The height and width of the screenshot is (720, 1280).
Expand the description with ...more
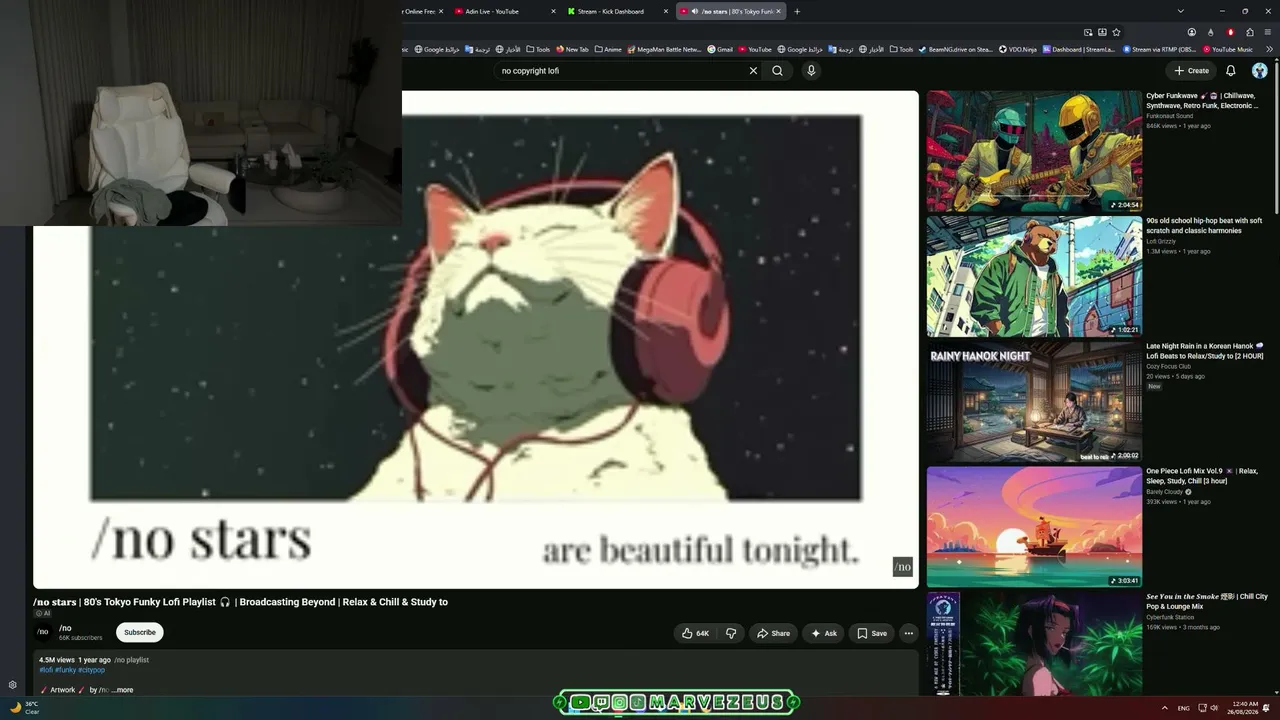coord(123,690)
